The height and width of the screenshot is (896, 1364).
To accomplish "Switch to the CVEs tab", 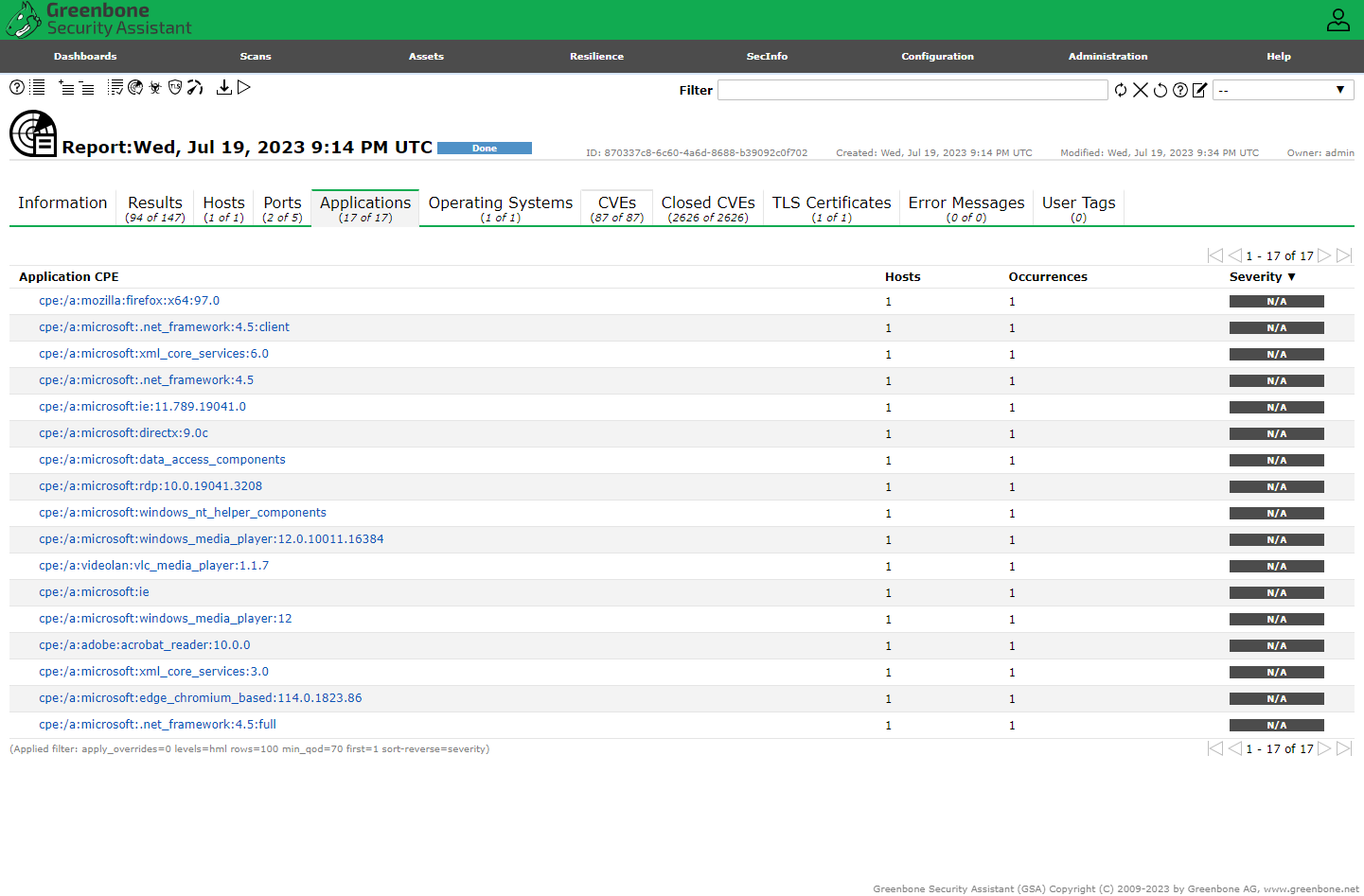I will 617,208.
